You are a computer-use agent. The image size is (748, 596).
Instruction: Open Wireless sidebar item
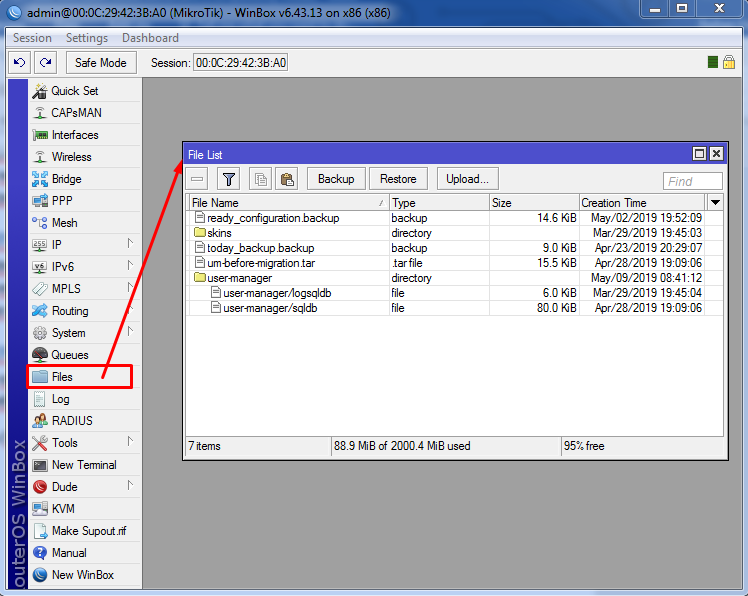pos(86,157)
